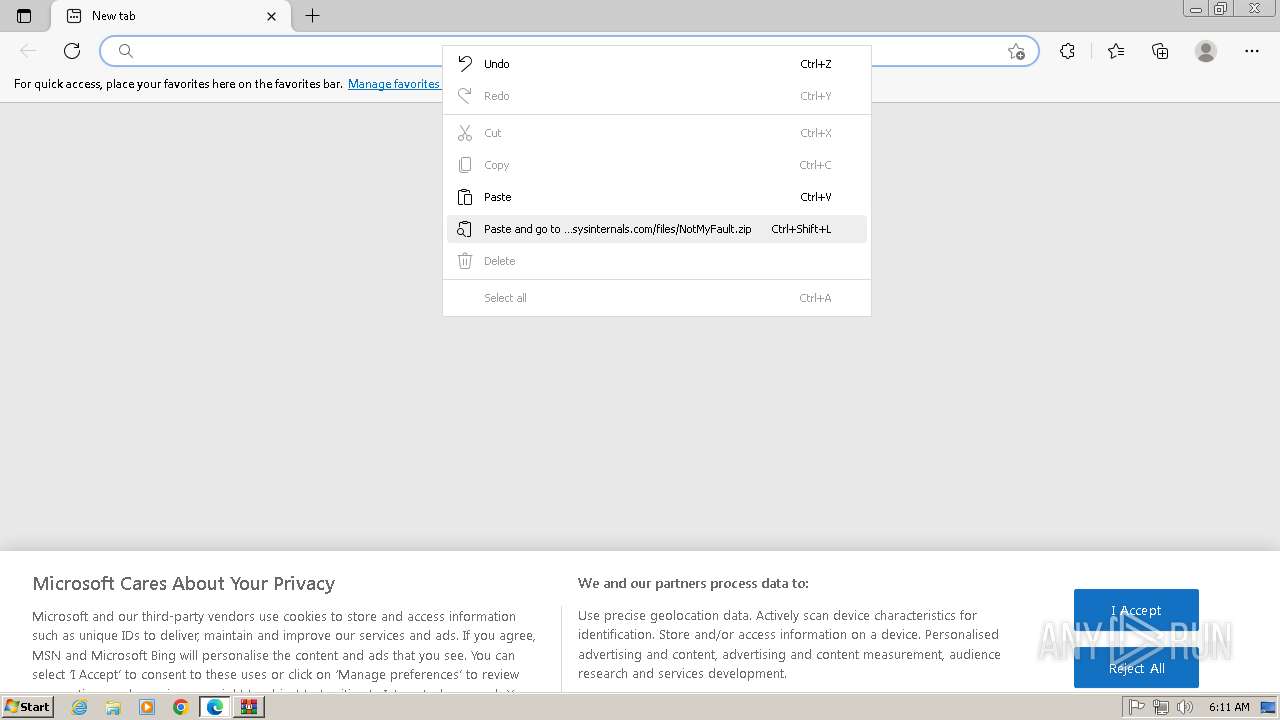1280x720 pixels.
Task: Choose Select all from the context menu
Action: click(657, 298)
